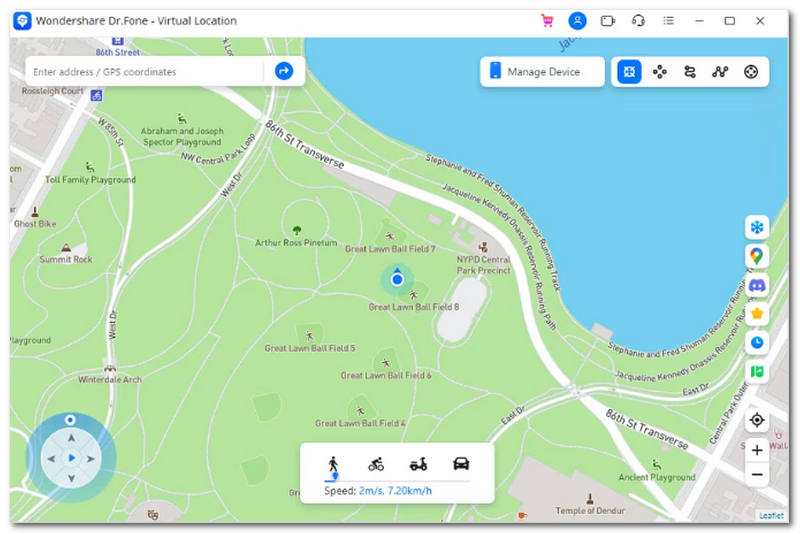Select One-stop route mode icon
The width and height of the screenshot is (800, 534).
point(690,72)
